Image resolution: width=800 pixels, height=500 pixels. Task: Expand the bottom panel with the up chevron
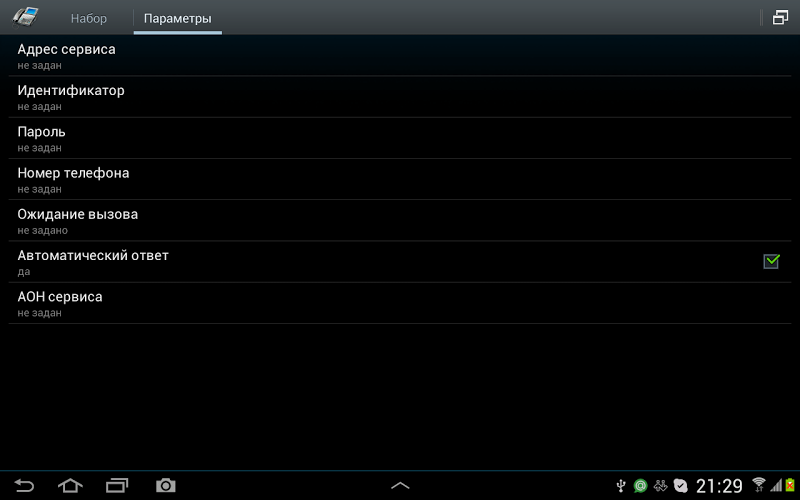pos(400,485)
